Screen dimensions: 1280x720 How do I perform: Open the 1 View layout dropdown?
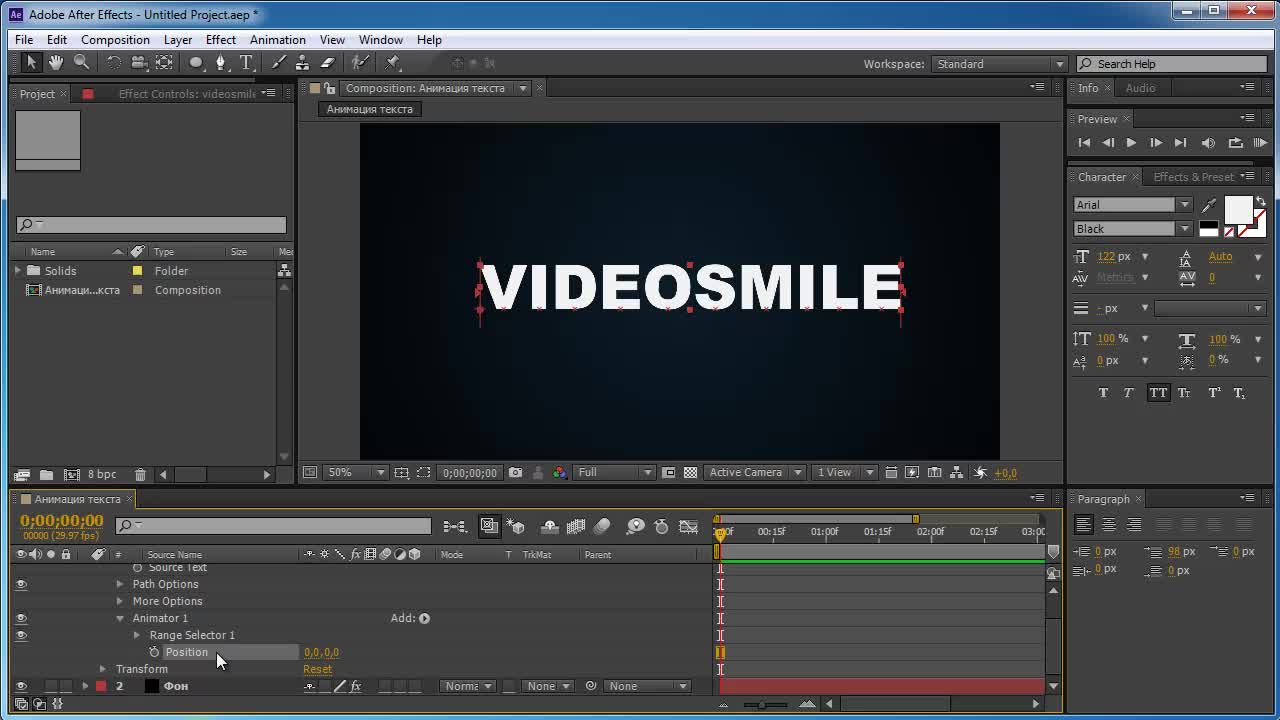pos(845,473)
